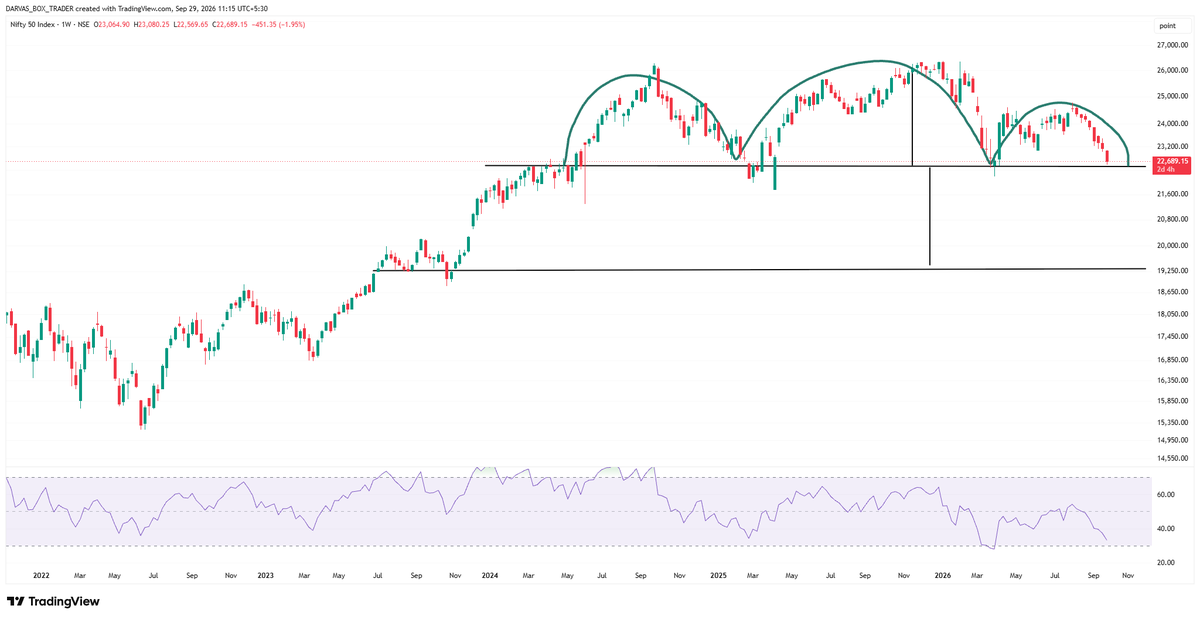Click the 26,000.00 price axis label
This screenshot has height=619, width=1200.
1172,71
